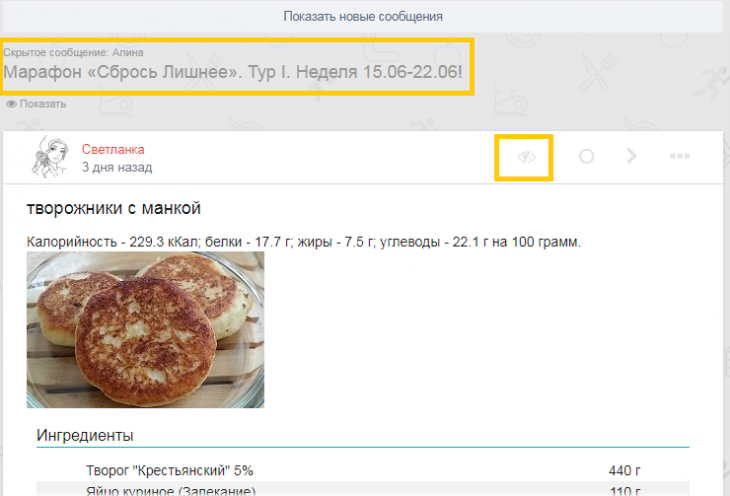Click Светланка's avatar picture

pyautogui.click(x=50, y=157)
